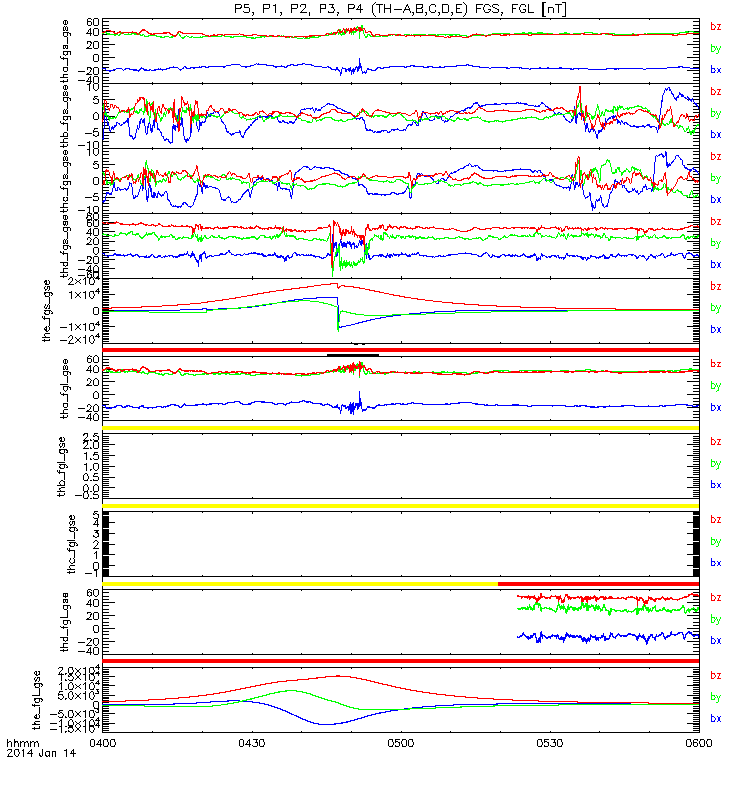The height and width of the screenshot is (800, 750).
Task: Click red segment of bar under thc_fgl_gse panel
Action: pos(598,584)
